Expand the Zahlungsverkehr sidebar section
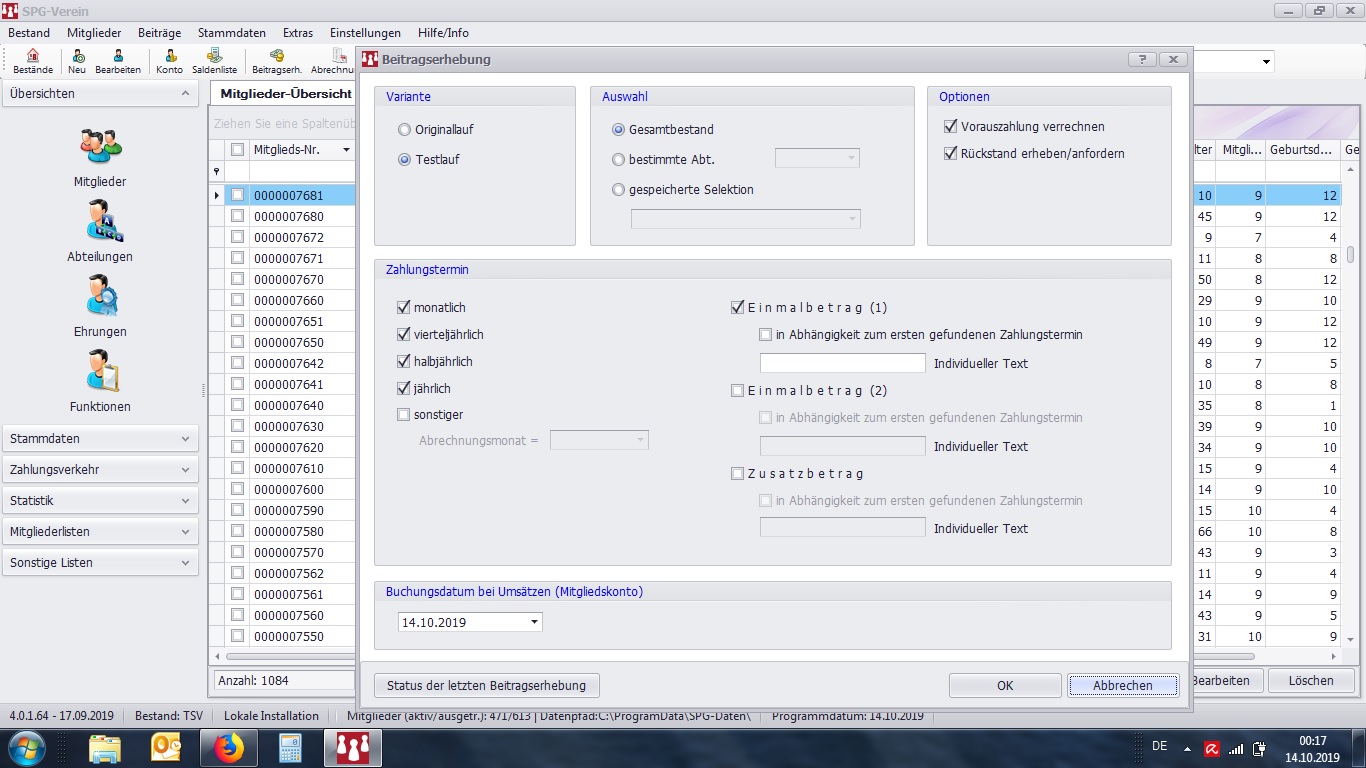This screenshot has width=1366, height=768. [100, 470]
